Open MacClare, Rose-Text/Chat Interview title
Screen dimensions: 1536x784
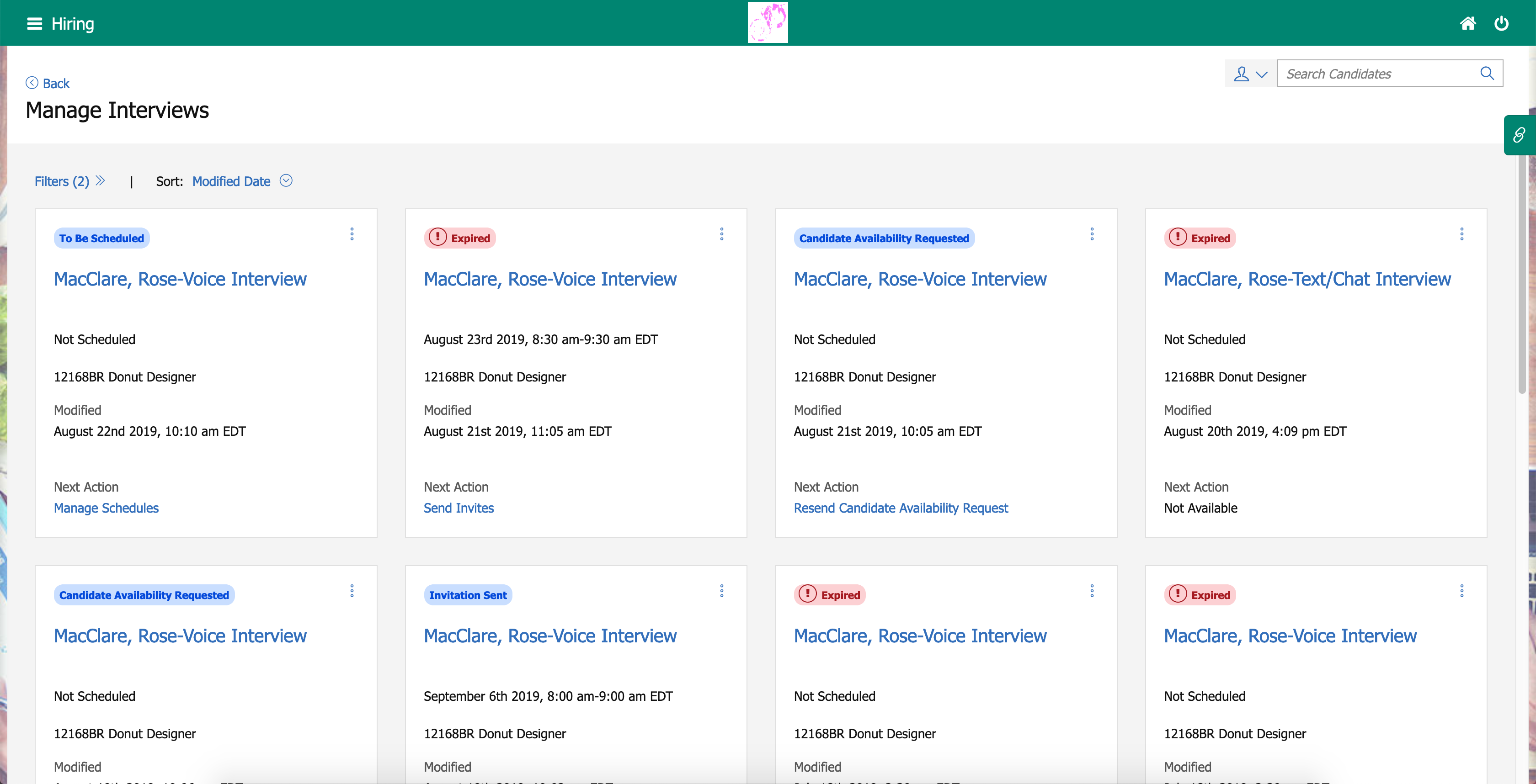click(1307, 279)
